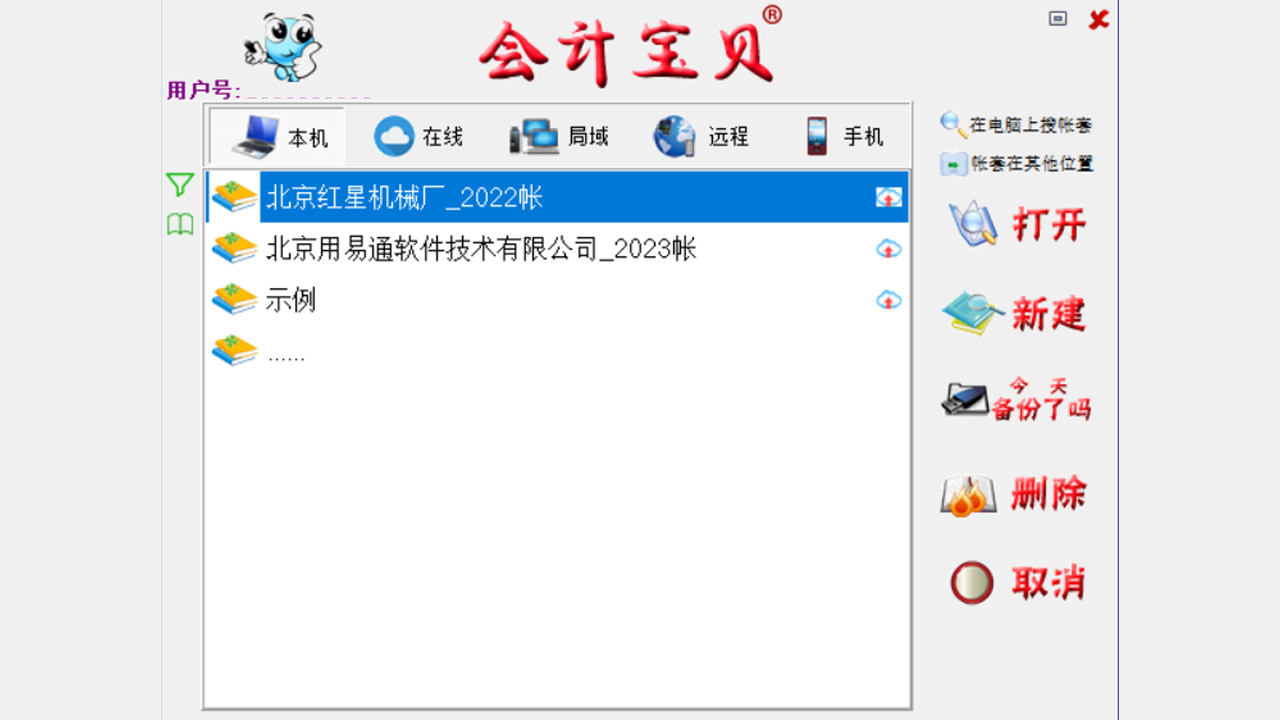
Task: Select account 北京用易通软件技术有限公司_2023帐
Action: [557, 248]
